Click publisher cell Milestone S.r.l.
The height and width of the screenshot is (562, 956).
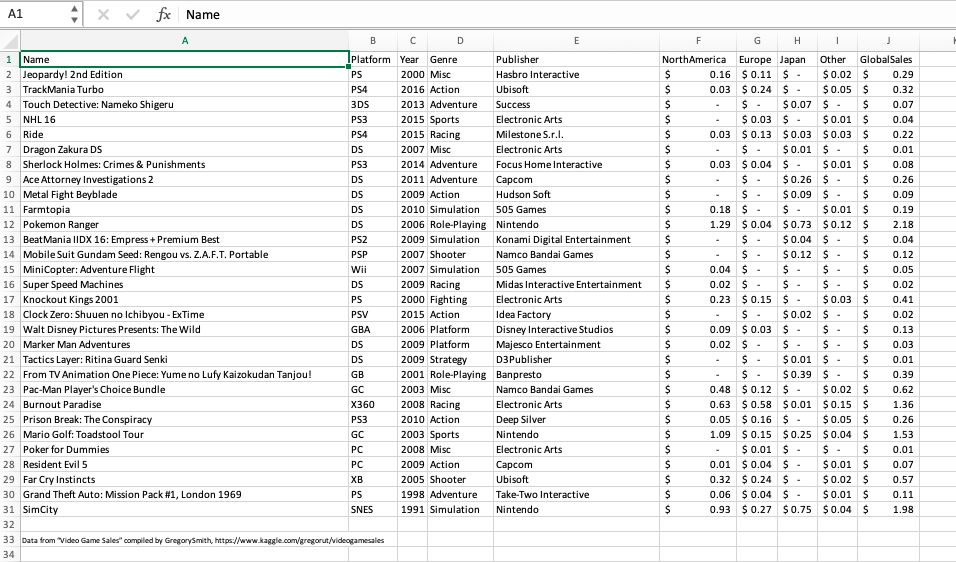pyautogui.click(x=576, y=135)
